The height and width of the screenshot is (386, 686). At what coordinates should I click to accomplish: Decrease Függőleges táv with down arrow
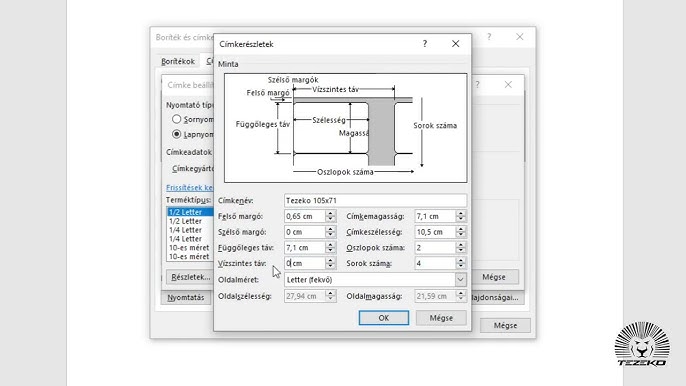click(331, 251)
